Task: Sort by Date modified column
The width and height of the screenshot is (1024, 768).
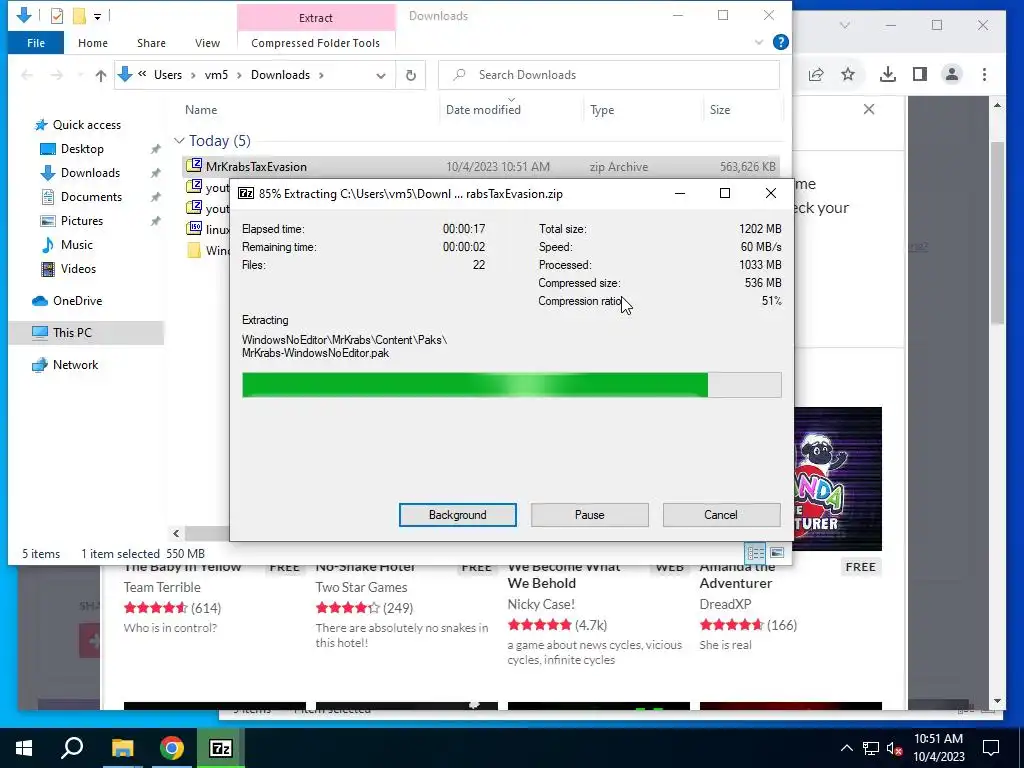Action: pos(483,110)
